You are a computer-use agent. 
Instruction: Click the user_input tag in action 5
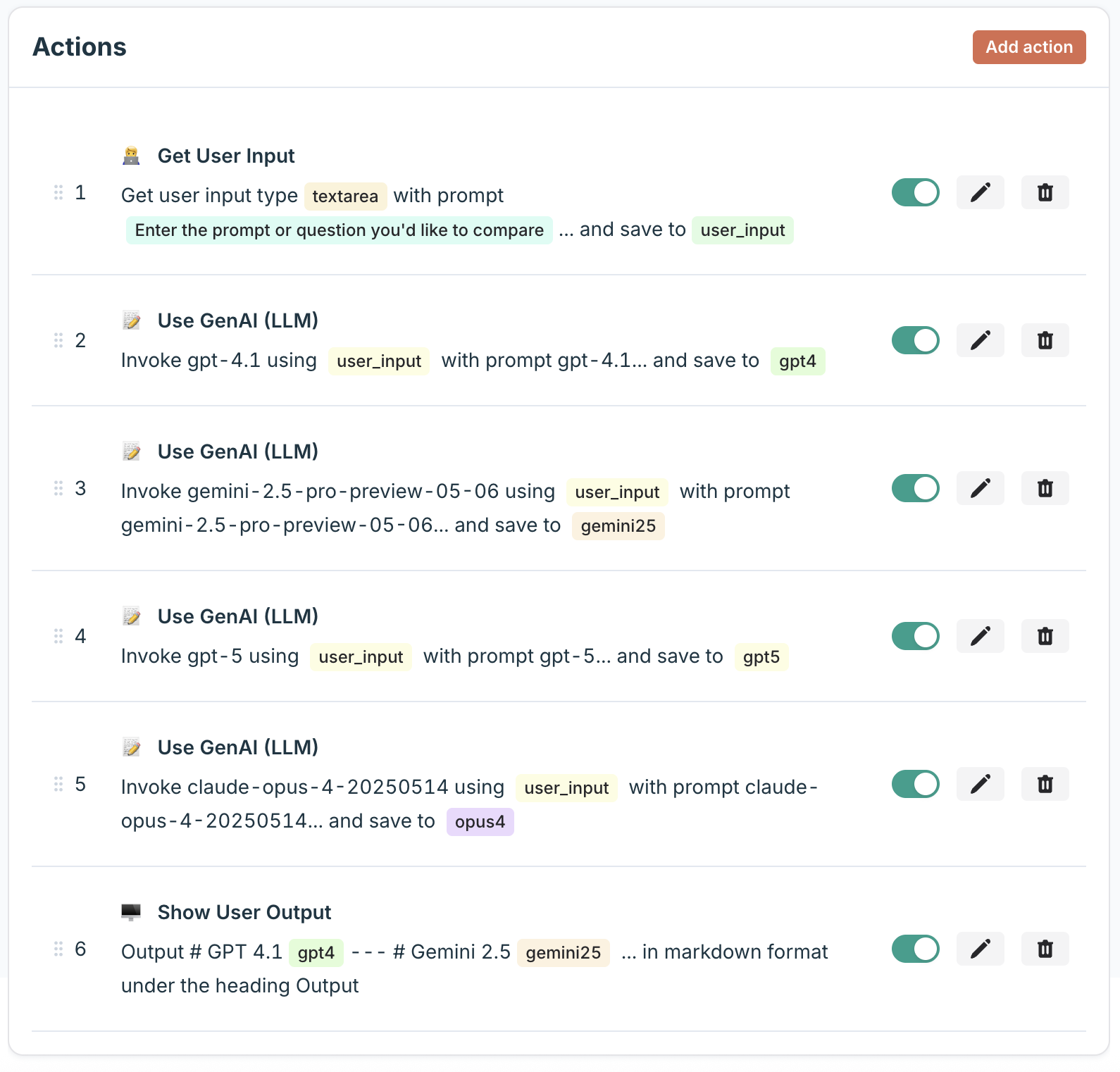(566, 788)
